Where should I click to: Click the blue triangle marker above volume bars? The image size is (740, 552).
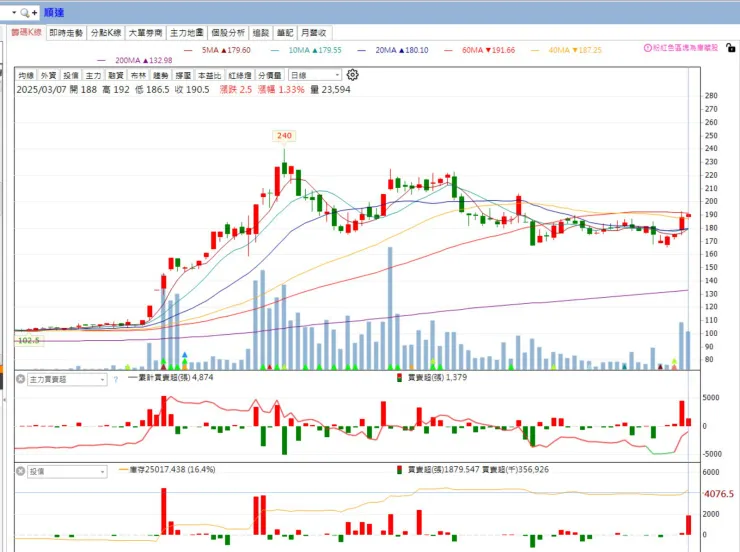185,354
